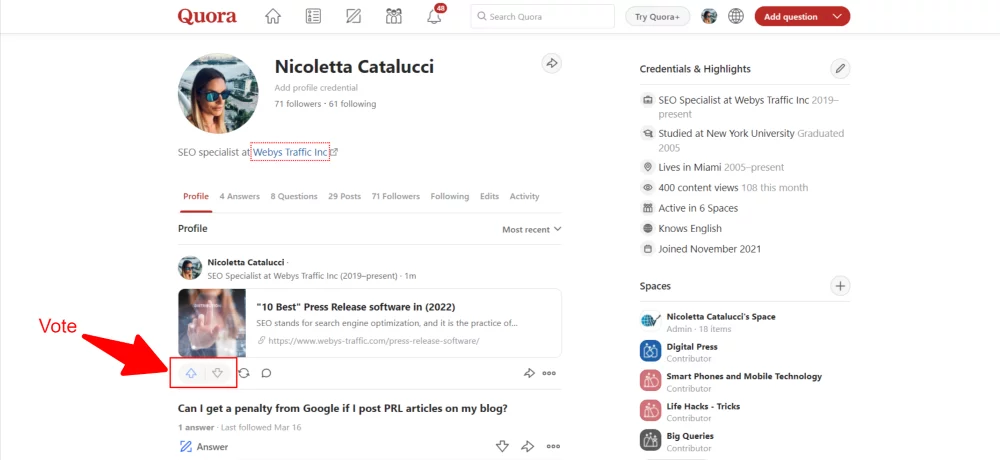Click the "71 followers" text under the name
Screen dimensions: 1000x460
(298, 103)
